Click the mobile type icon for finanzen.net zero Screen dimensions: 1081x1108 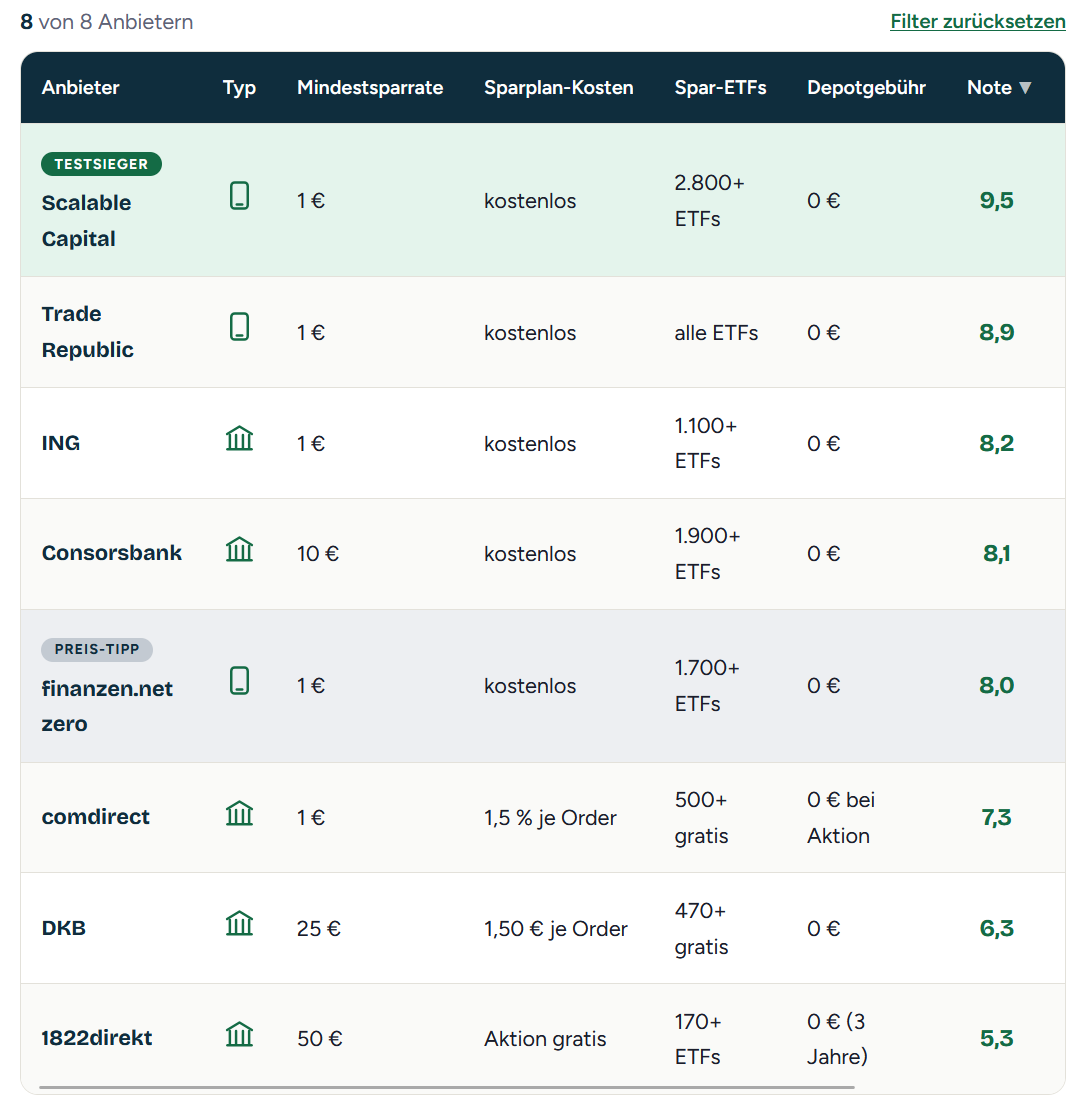(x=240, y=680)
